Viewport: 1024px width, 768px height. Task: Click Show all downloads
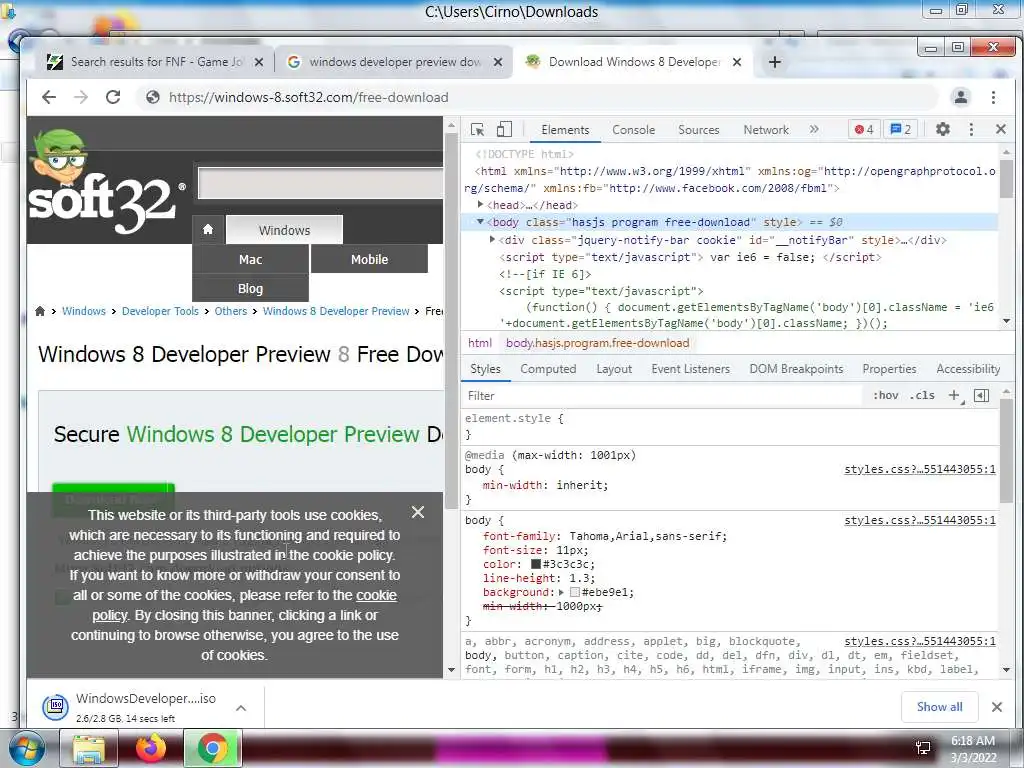[939, 707]
